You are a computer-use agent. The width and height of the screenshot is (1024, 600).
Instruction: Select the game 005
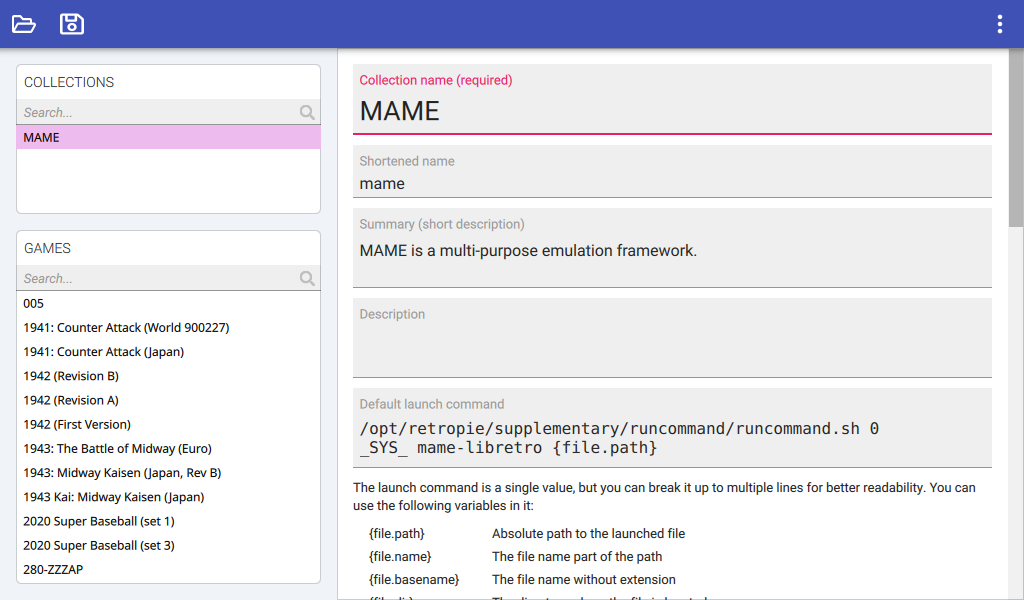pos(168,303)
